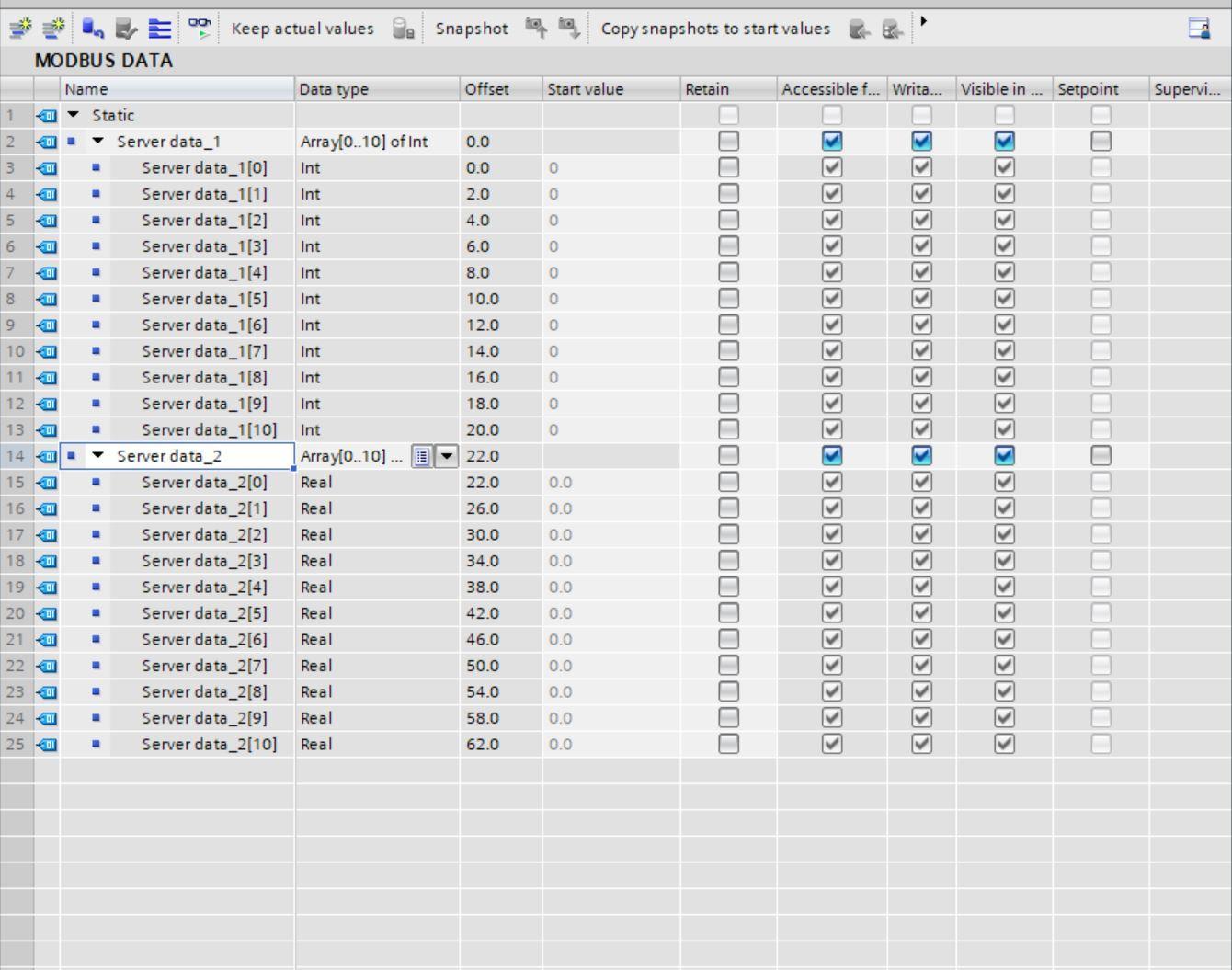Uncheck Accessible from HMI for Server data_2
The width and height of the screenshot is (1232, 970).
[x=832, y=456]
